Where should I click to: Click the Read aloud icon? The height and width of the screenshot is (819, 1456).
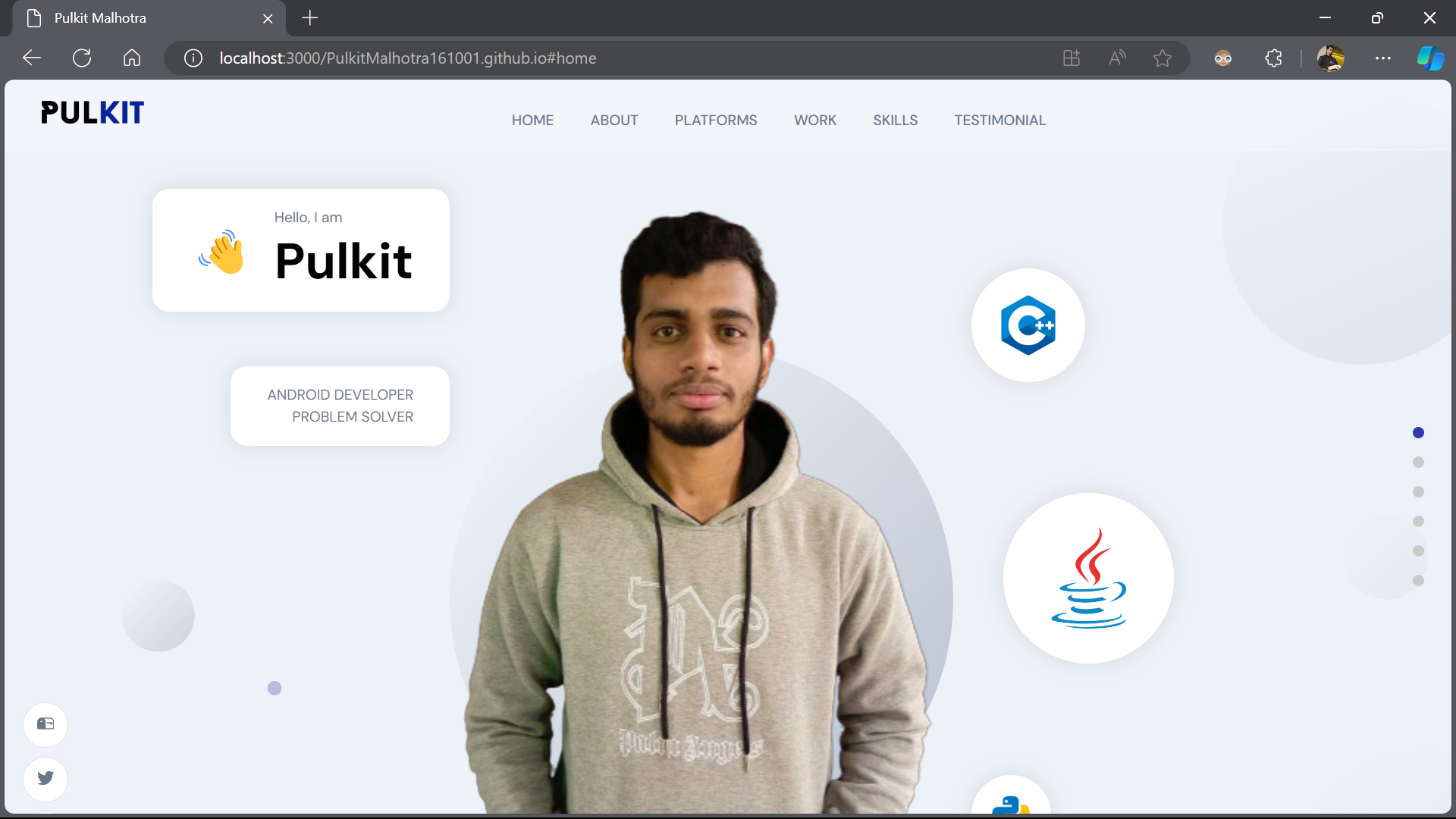click(1117, 58)
